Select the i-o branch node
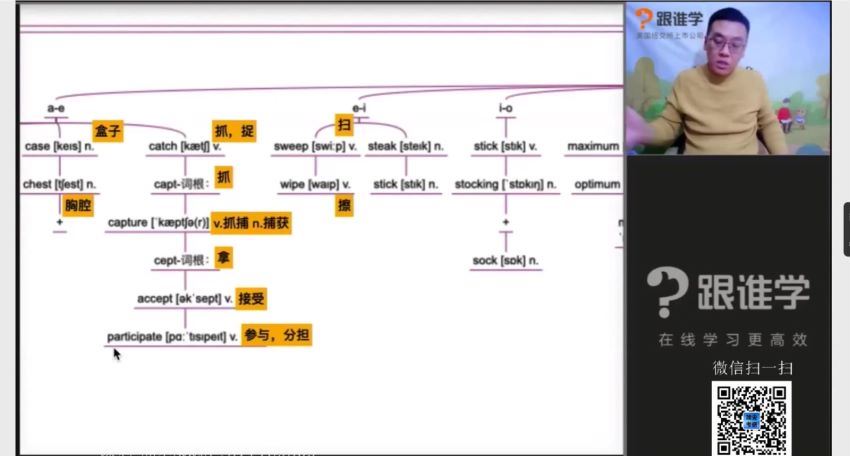 [x=506, y=108]
